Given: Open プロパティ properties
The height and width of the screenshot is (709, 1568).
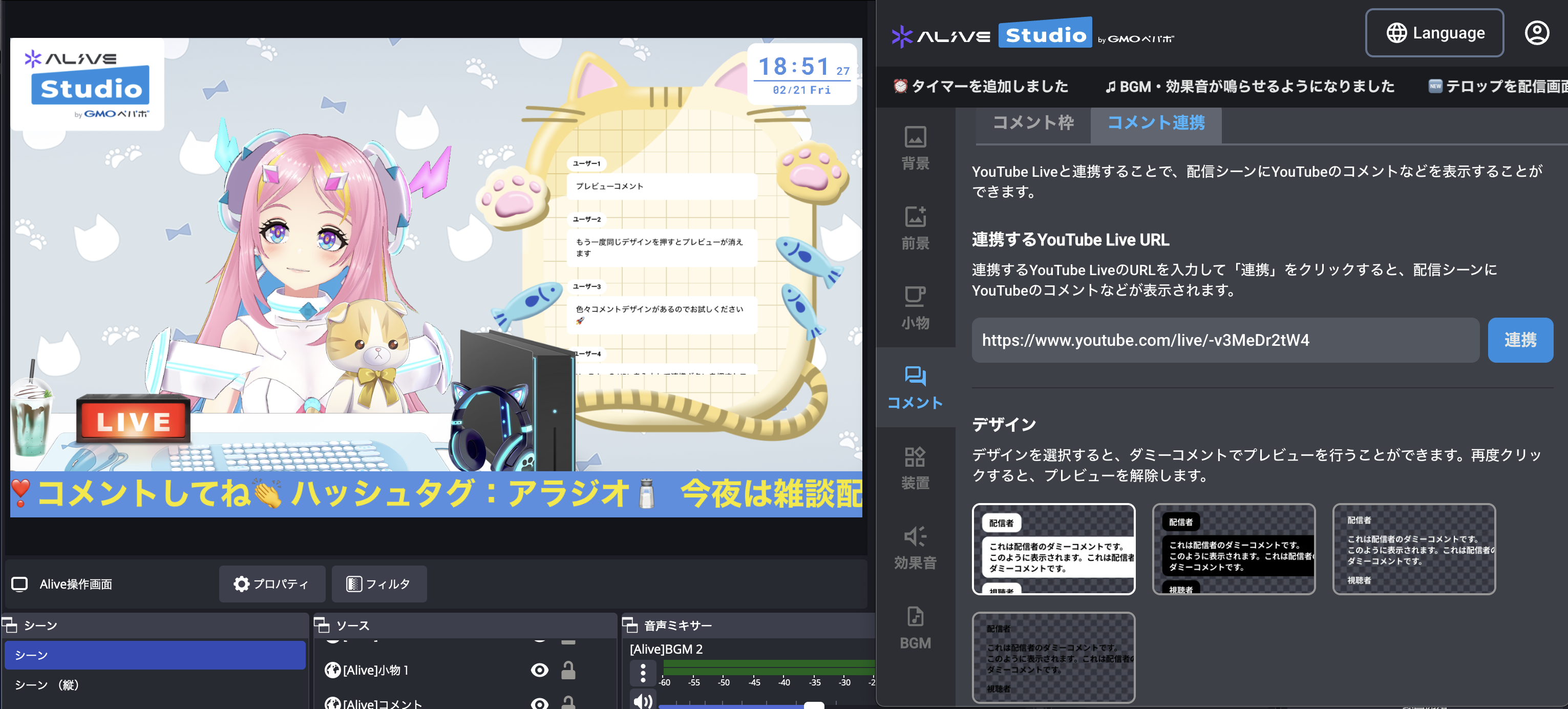Looking at the screenshot, I should [271, 584].
